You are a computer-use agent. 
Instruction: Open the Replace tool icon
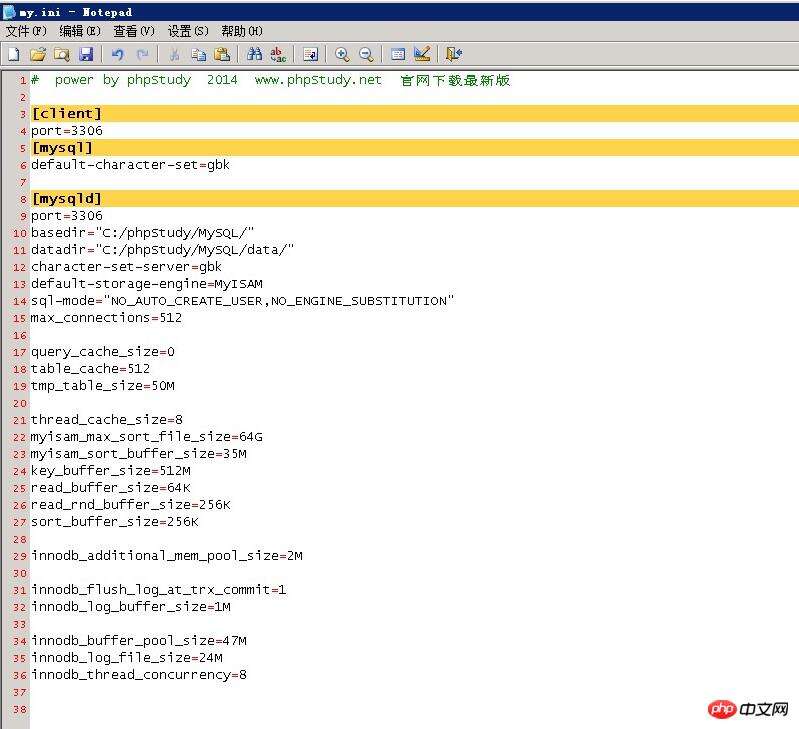coord(278,54)
